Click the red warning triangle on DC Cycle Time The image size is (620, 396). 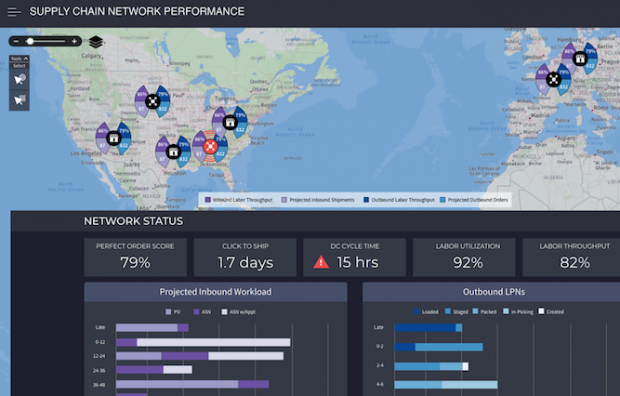pyautogui.click(x=321, y=262)
